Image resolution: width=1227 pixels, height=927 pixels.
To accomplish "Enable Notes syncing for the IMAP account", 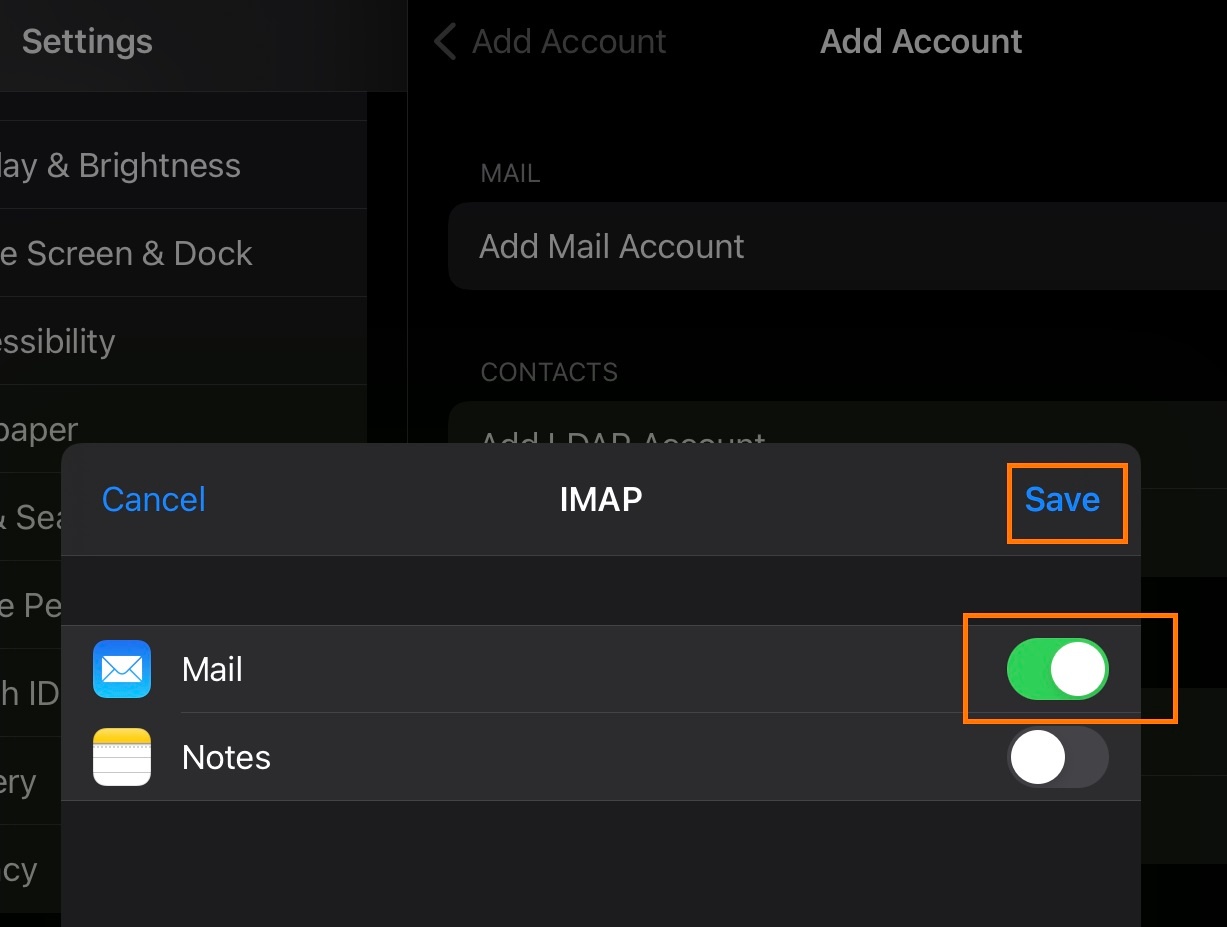I will pyautogui.click(x=1058, y=757).
